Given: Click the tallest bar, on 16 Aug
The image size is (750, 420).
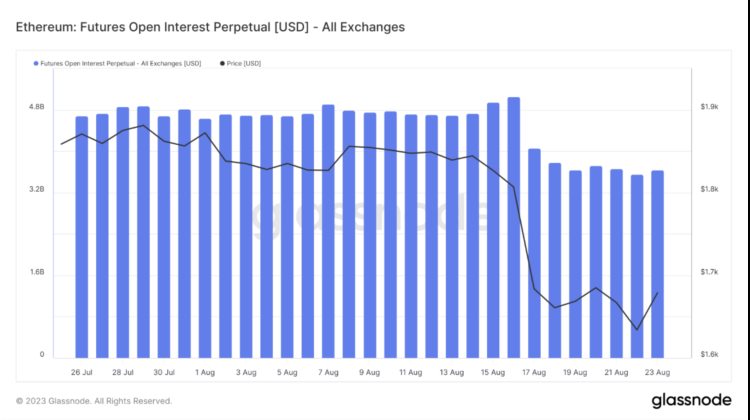Looking at the screenshot, I should pyautogui.click(x=513, y=227).
